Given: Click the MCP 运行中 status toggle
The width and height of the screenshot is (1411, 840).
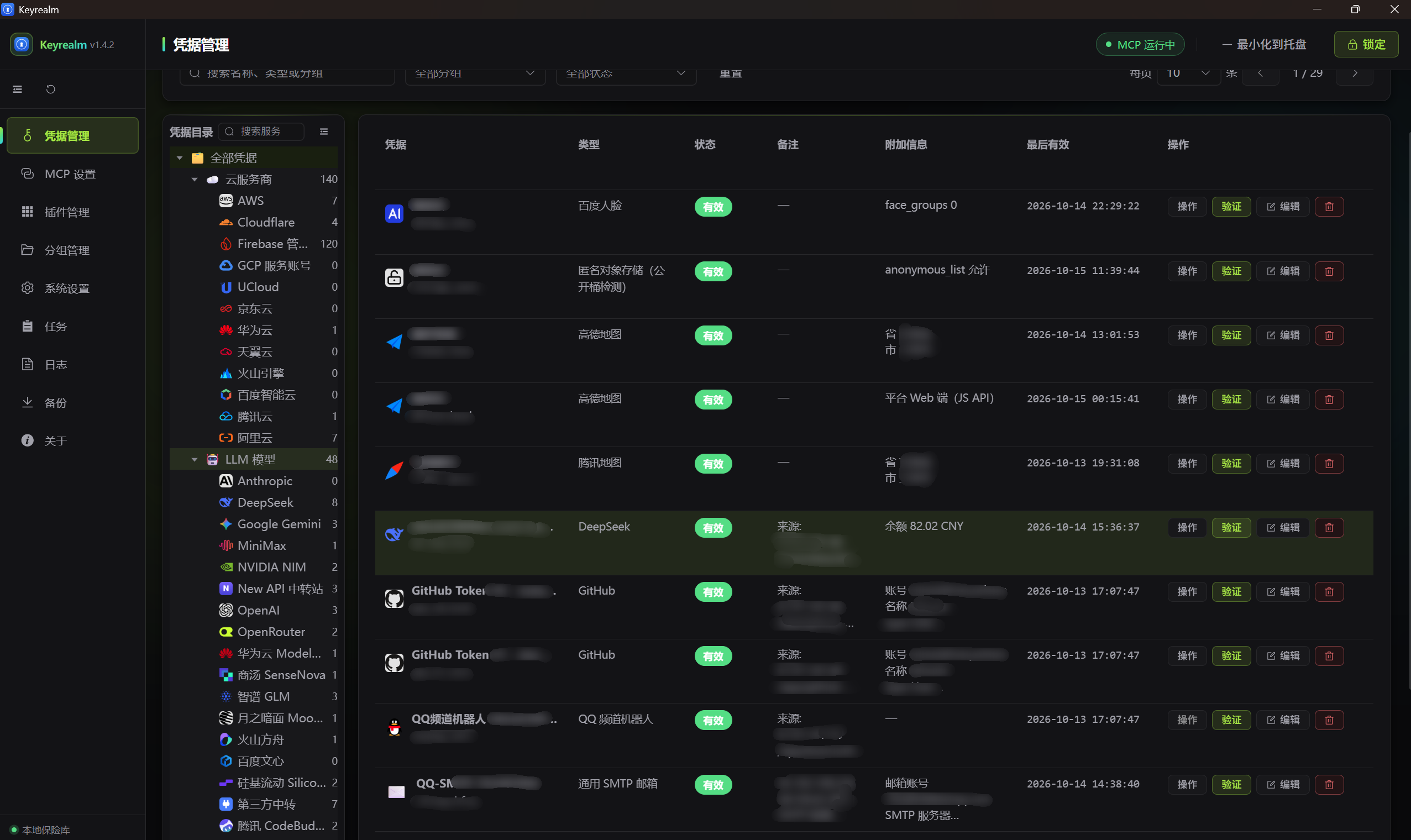Looking at the screenshot, I should pyautogui.click(x=1140, y=44).
